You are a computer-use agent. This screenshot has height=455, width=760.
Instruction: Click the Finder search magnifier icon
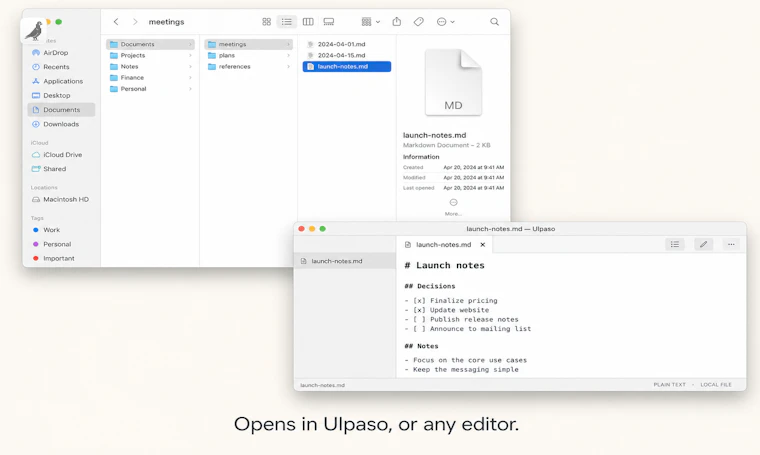(x=494, y=22)
